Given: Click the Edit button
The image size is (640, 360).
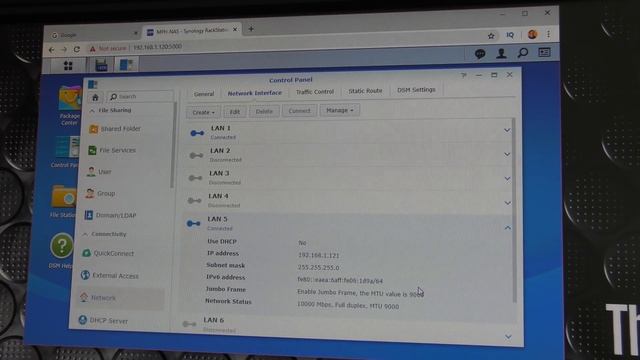Looking at the screenshot, I should click(235, 111).
